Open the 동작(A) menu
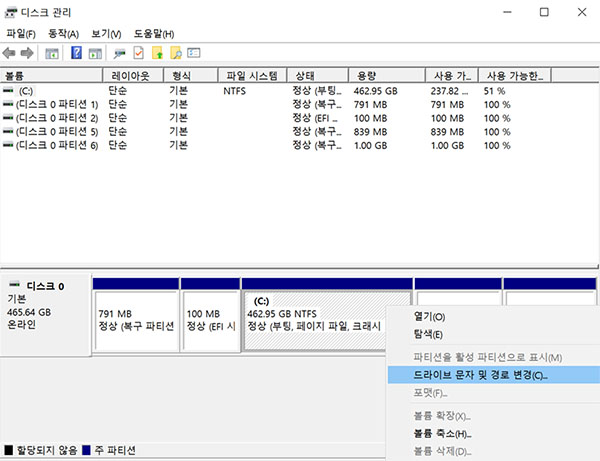This screenshot has height=461, width=600. 63,33
